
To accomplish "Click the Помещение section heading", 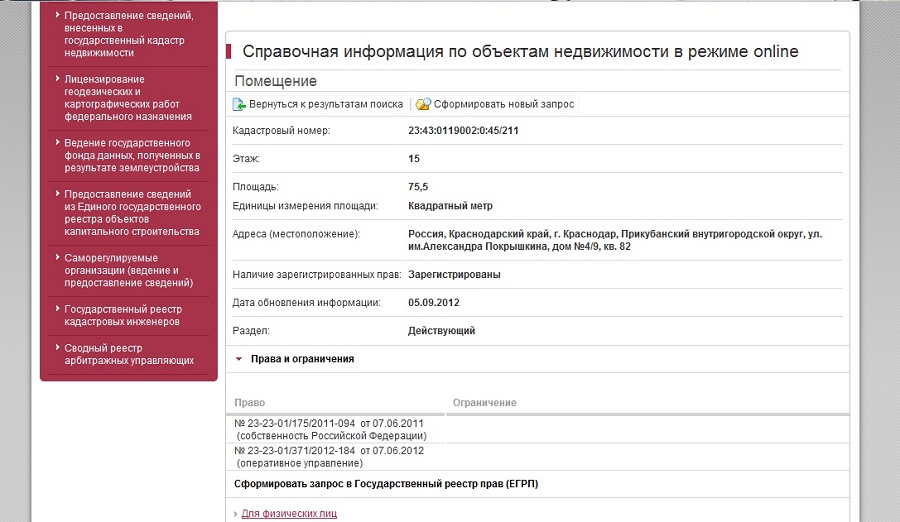I will 275,81.
